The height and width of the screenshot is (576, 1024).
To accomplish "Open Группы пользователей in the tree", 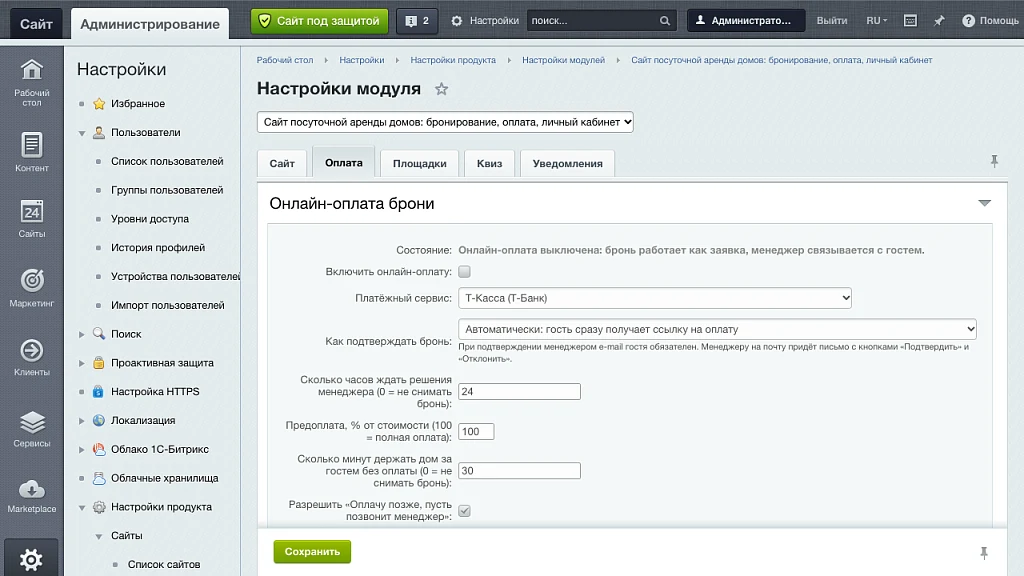I will tap(167, 190).
